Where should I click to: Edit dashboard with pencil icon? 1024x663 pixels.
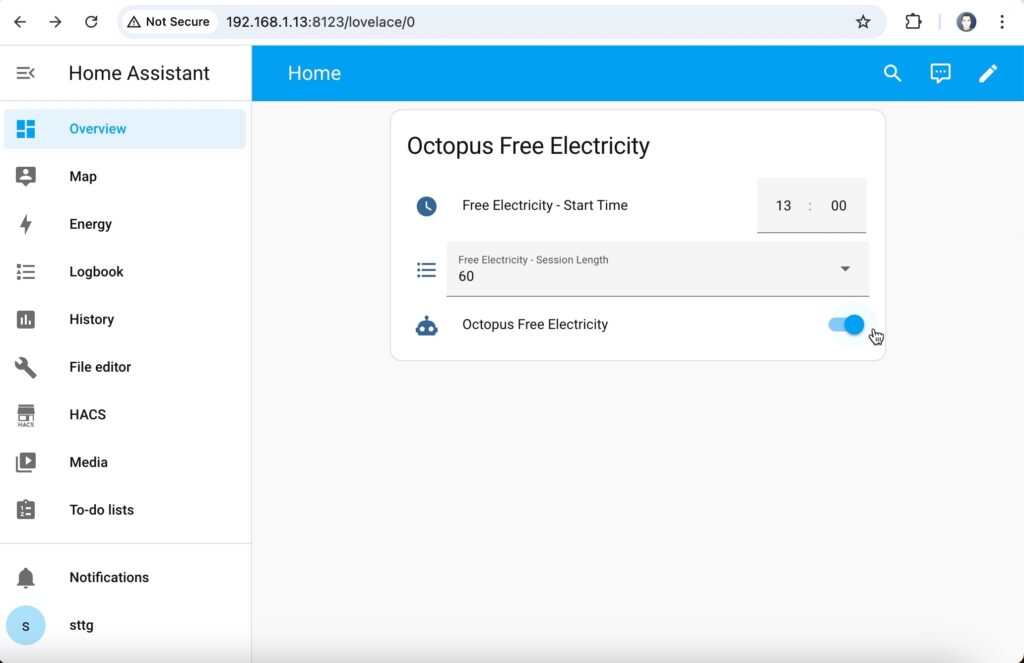pyautogui.click(x=987, y=73)
